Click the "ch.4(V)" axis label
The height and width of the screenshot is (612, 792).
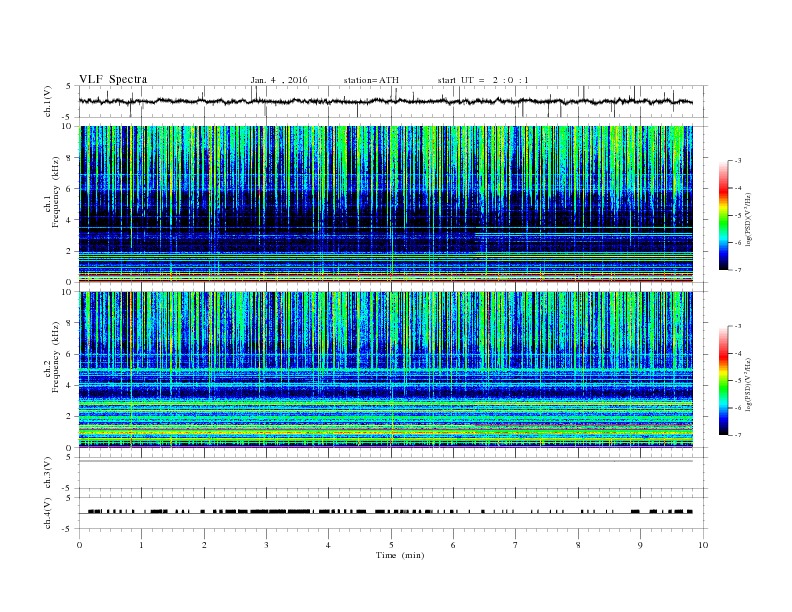coord(48,513)
